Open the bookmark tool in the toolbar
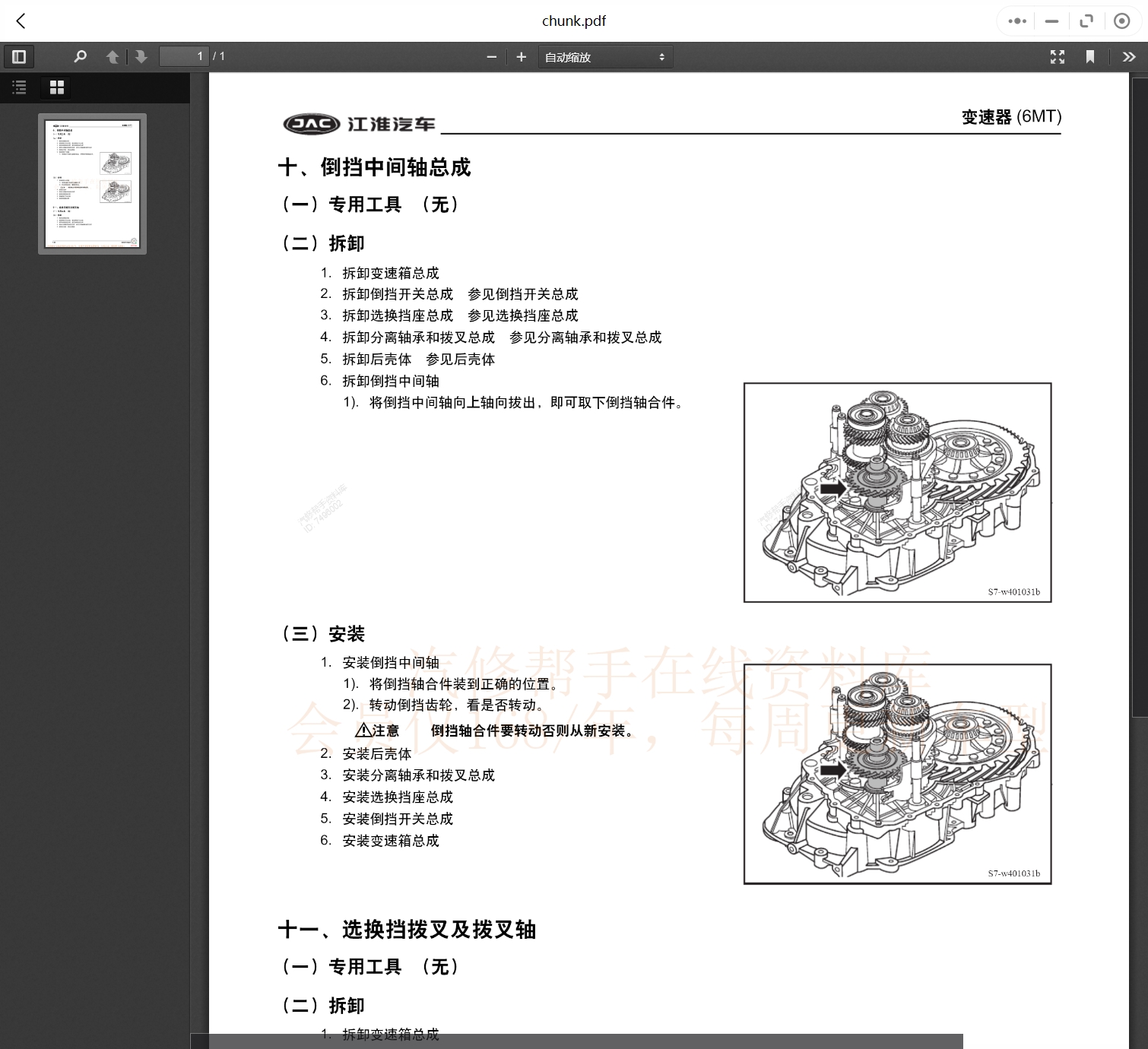1148x1049 pixels. [1091, 56]
